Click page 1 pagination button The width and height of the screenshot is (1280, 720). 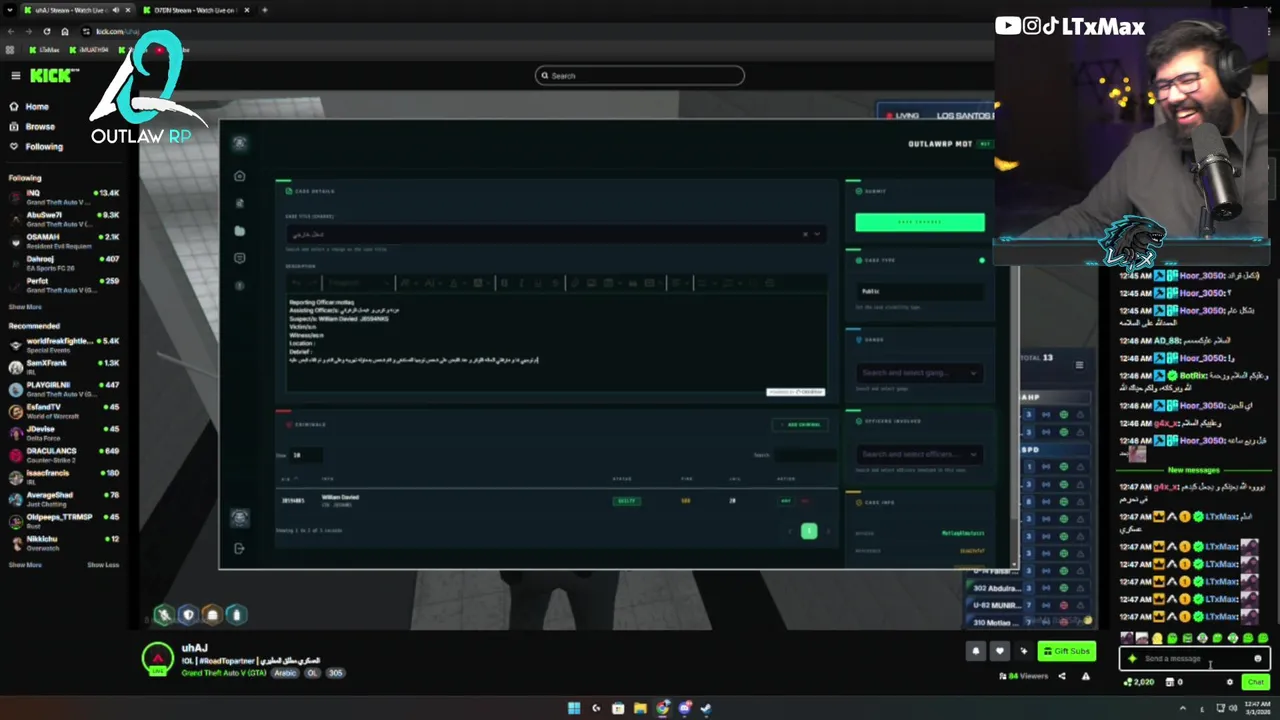pyautogui.click(x=808, y=531)
